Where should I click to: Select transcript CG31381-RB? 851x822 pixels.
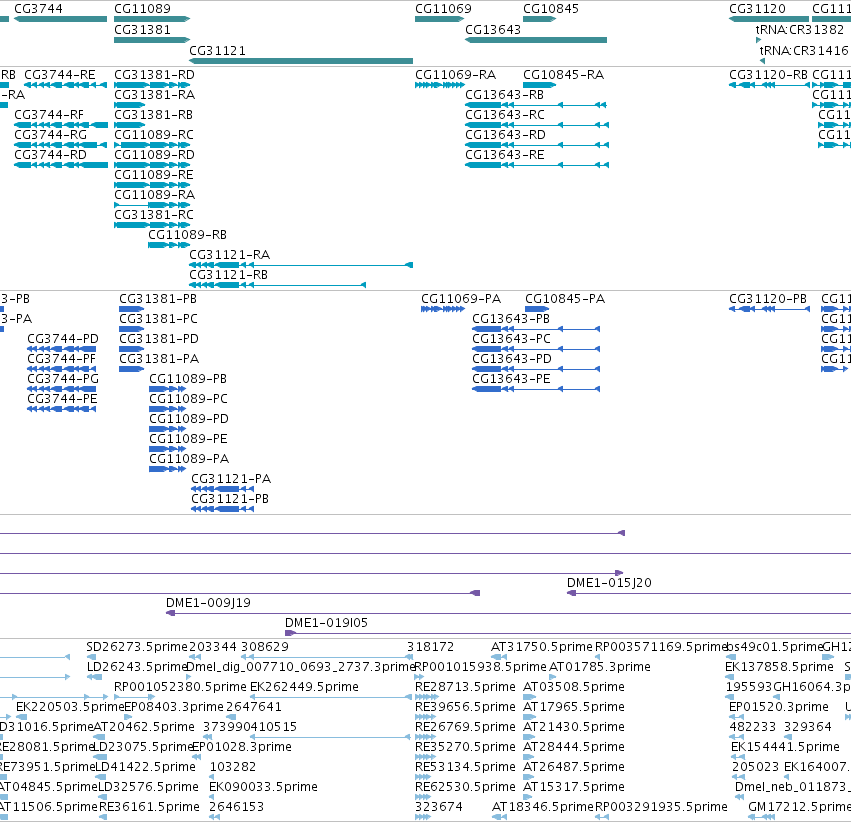click(130, 125)
